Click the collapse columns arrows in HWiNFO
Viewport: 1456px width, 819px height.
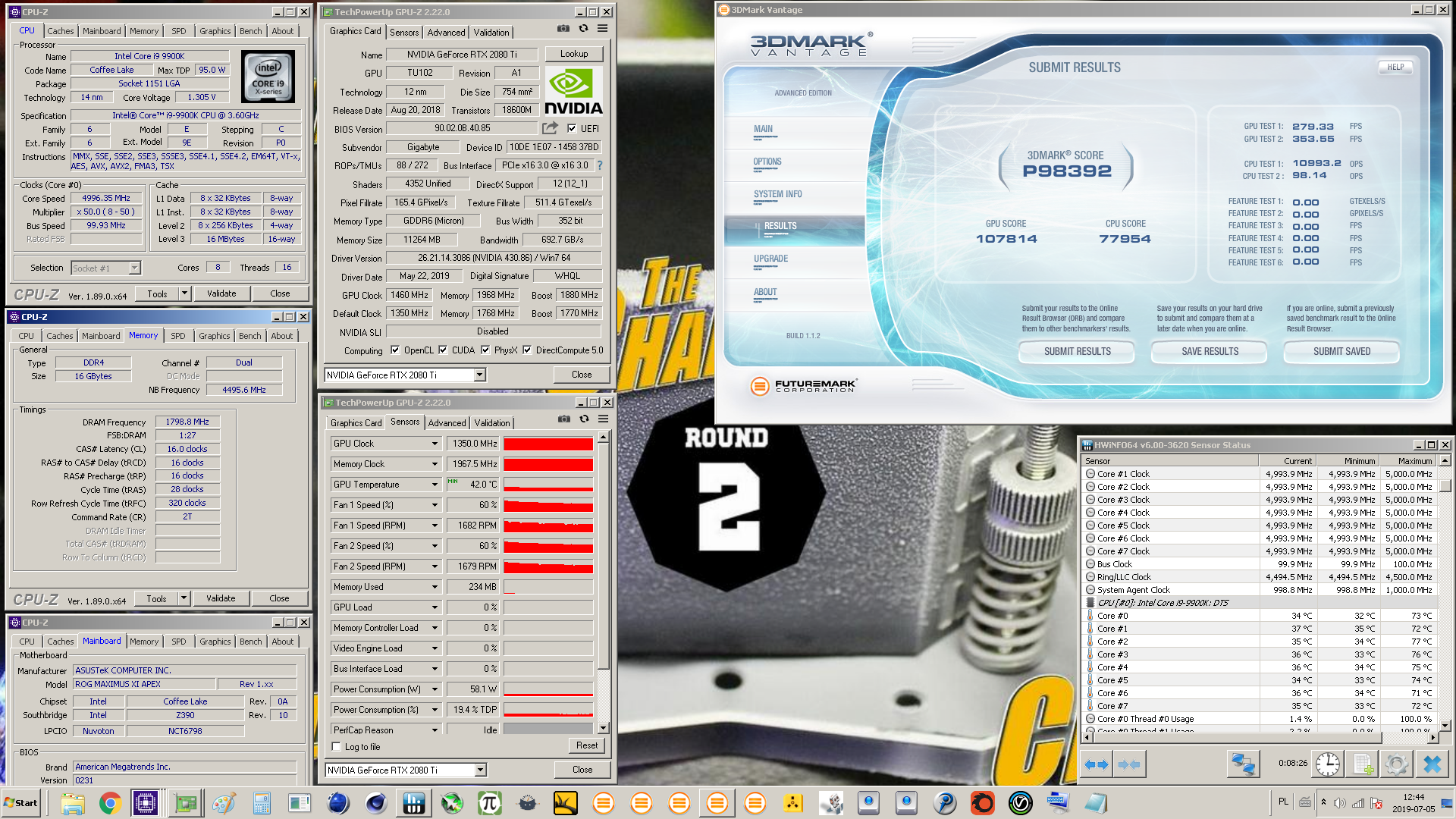[x=1129, y=764]
